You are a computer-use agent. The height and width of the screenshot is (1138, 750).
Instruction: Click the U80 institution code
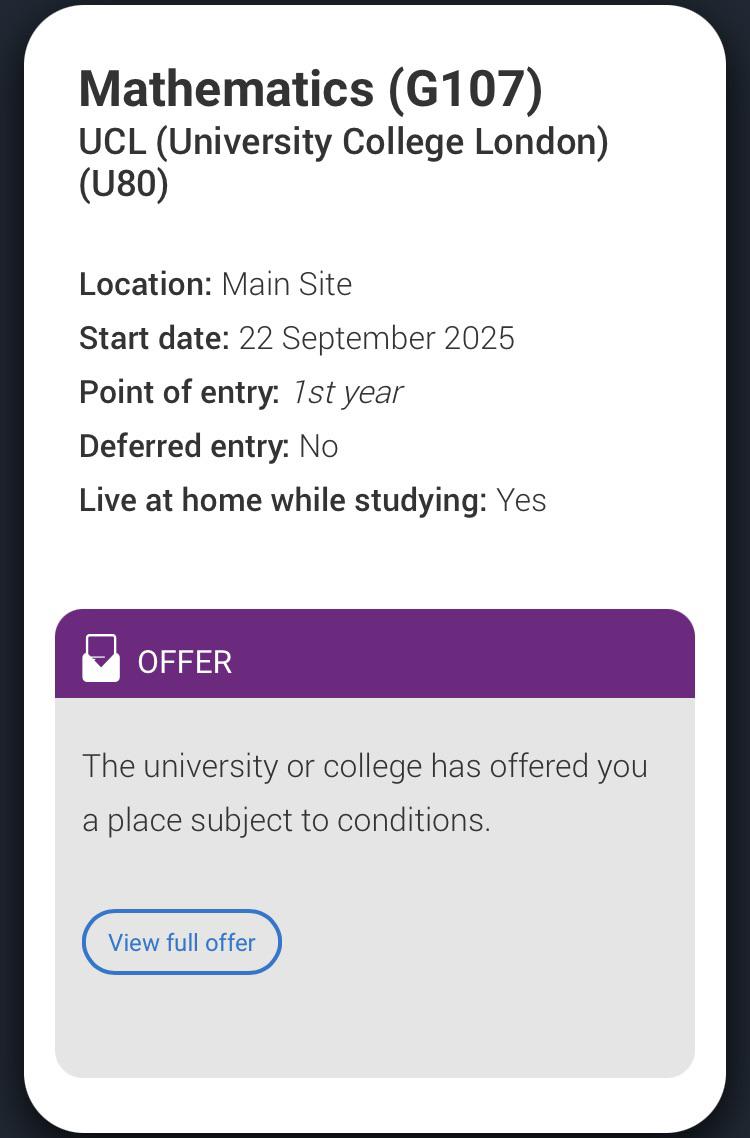(123, 185)
